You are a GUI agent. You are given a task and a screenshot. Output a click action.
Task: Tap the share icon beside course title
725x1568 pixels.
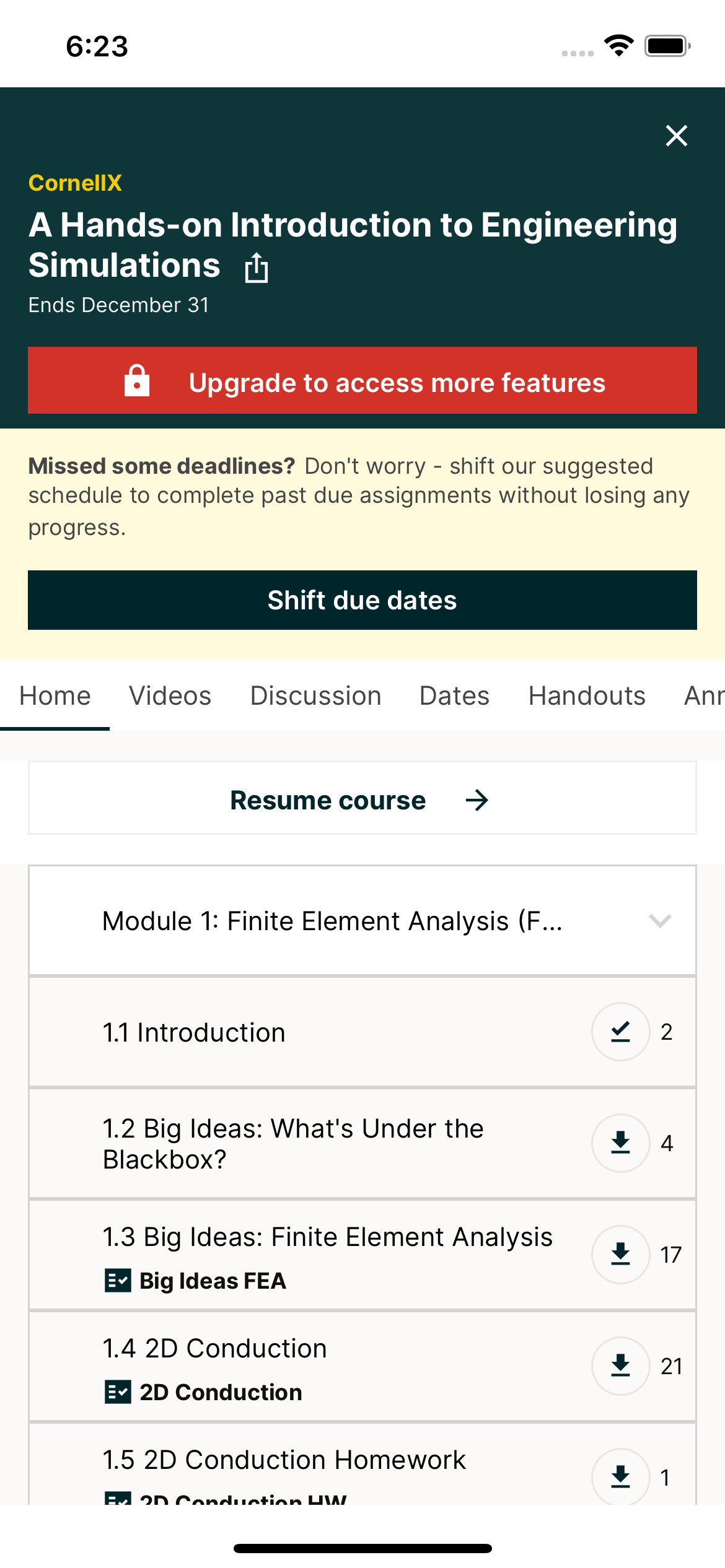(x=256, y=268)
